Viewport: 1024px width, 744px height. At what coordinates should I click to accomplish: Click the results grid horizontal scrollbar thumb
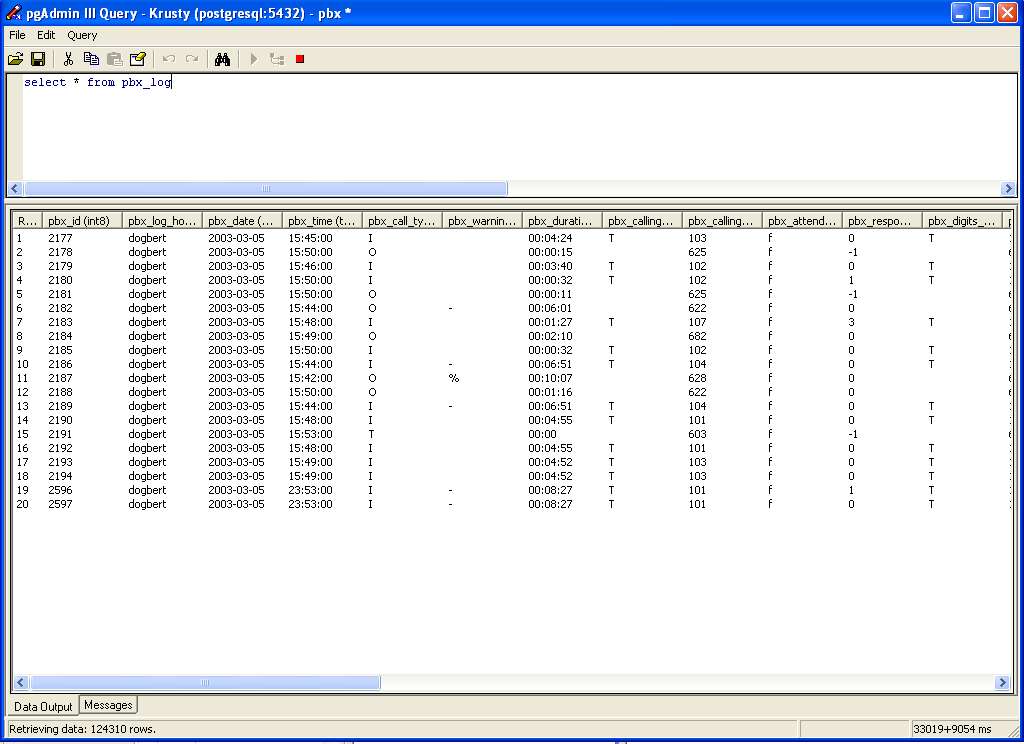click(x=206, y=683)
